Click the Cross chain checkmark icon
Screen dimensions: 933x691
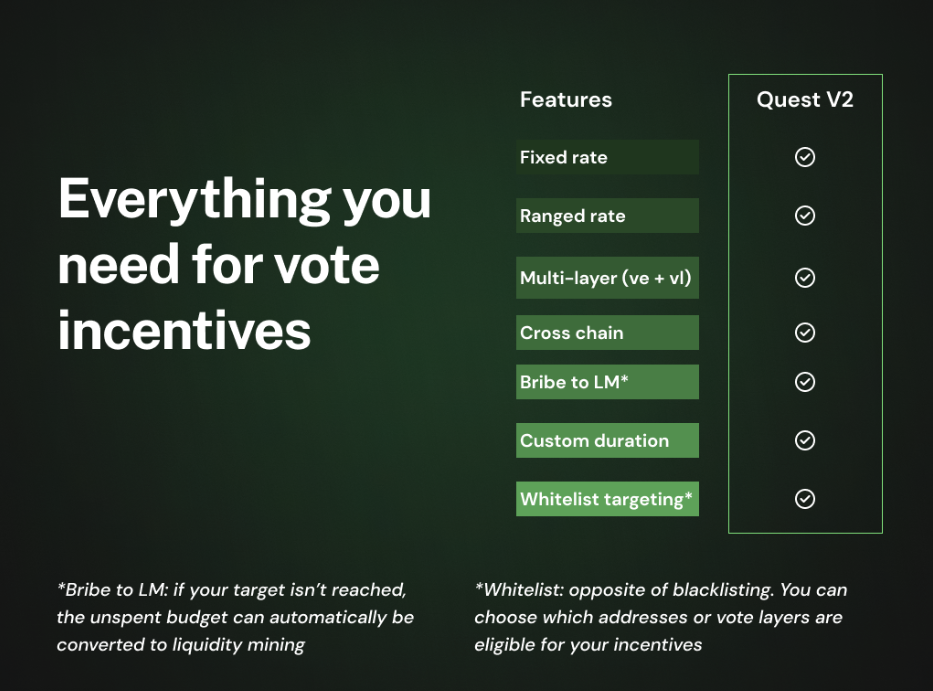coord(804,332)
